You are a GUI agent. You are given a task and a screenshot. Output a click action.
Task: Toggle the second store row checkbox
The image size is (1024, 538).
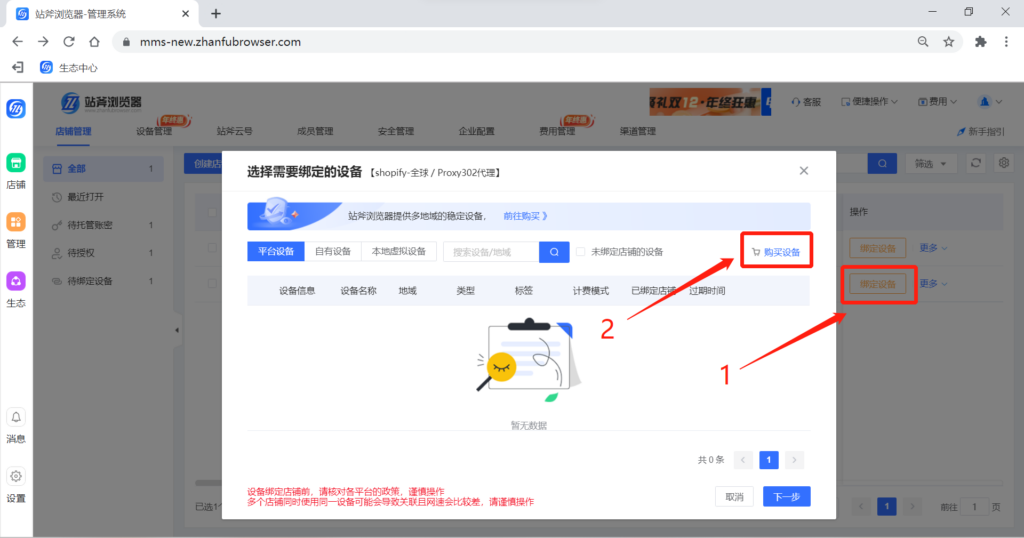[212, 283]
